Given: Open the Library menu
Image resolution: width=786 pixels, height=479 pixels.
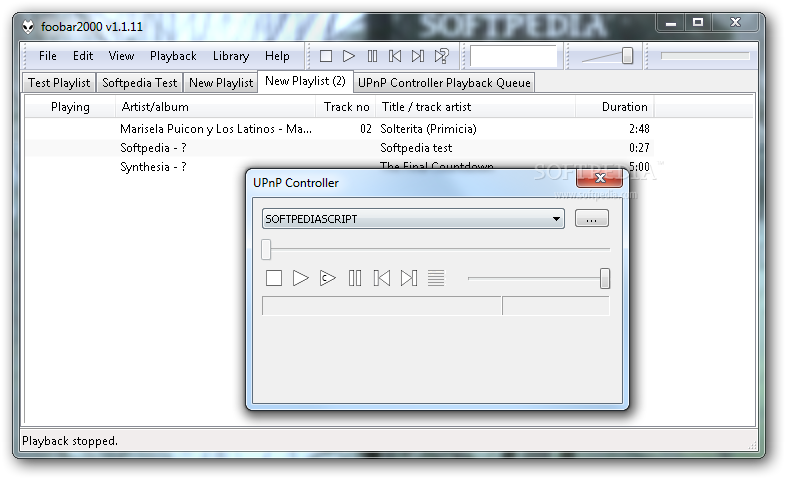Looking at the screenshot, I should (x=231, y=56).
